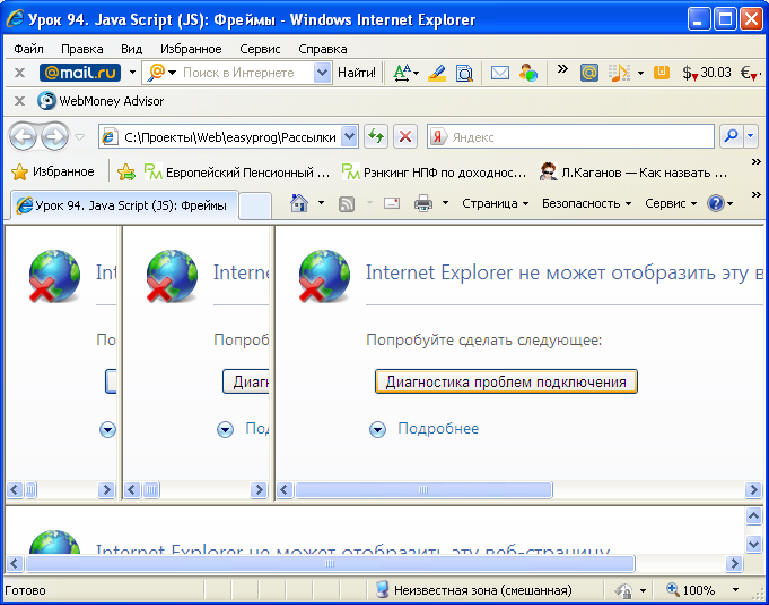Close the Mail.ru toolbar with X

coord(20,73)
